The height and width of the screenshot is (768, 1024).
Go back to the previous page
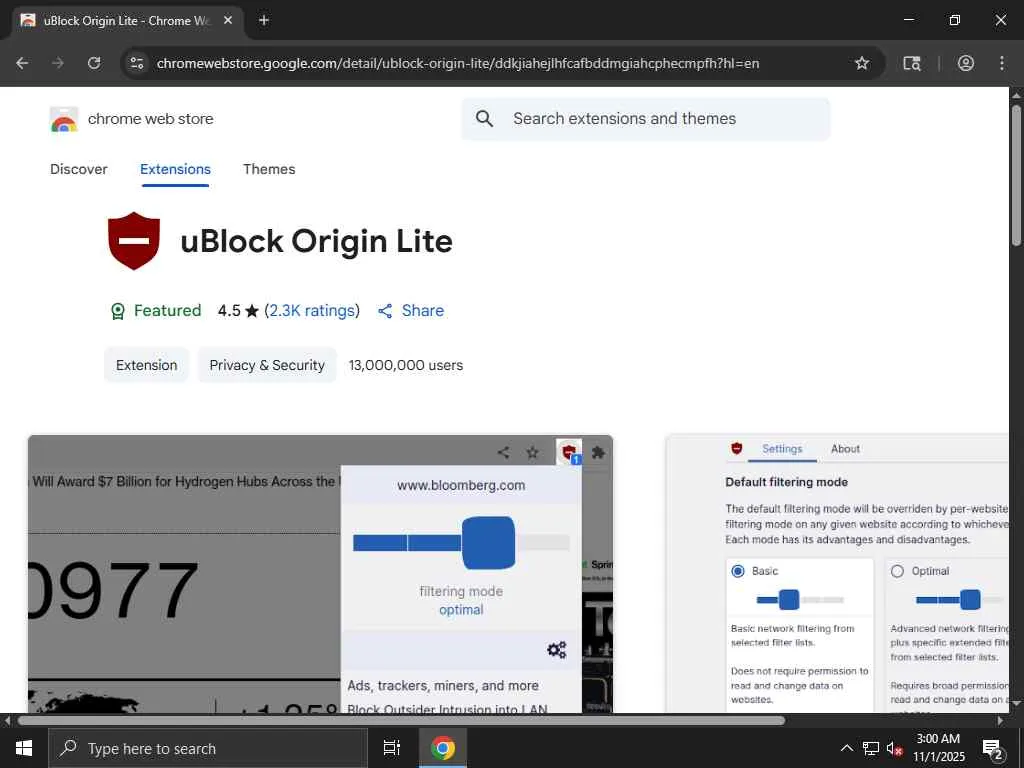(22, 63)
